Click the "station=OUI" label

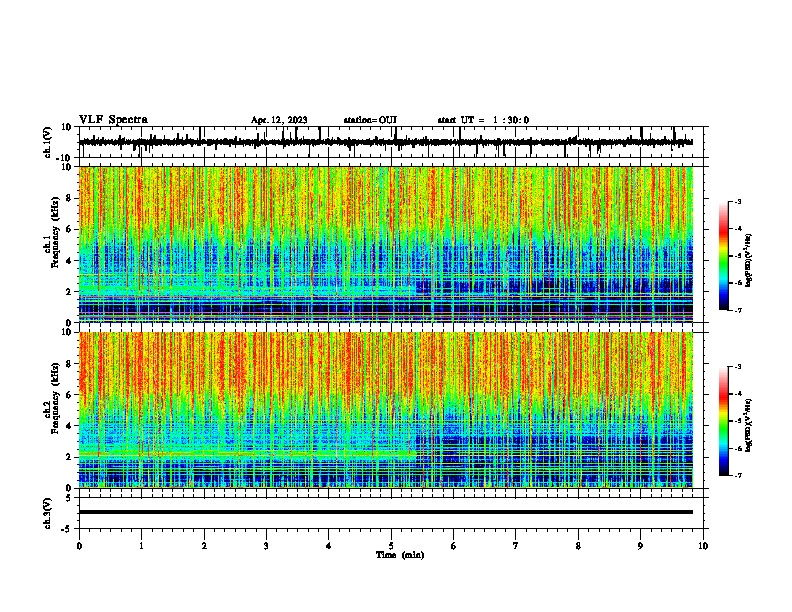click(x=370, y=120)
